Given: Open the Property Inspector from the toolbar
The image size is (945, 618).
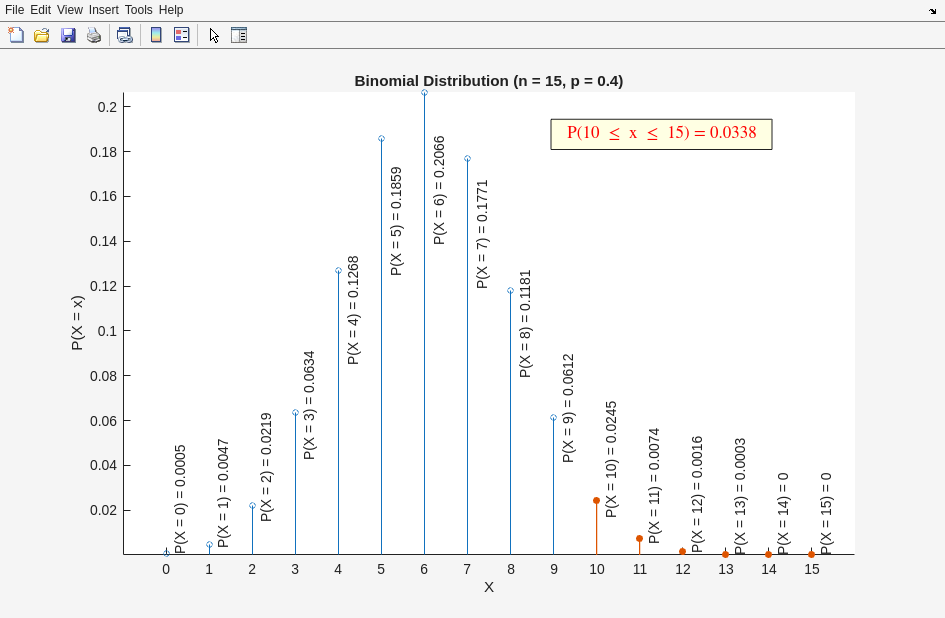Looking at the screenshot, I should pos(239,35).
